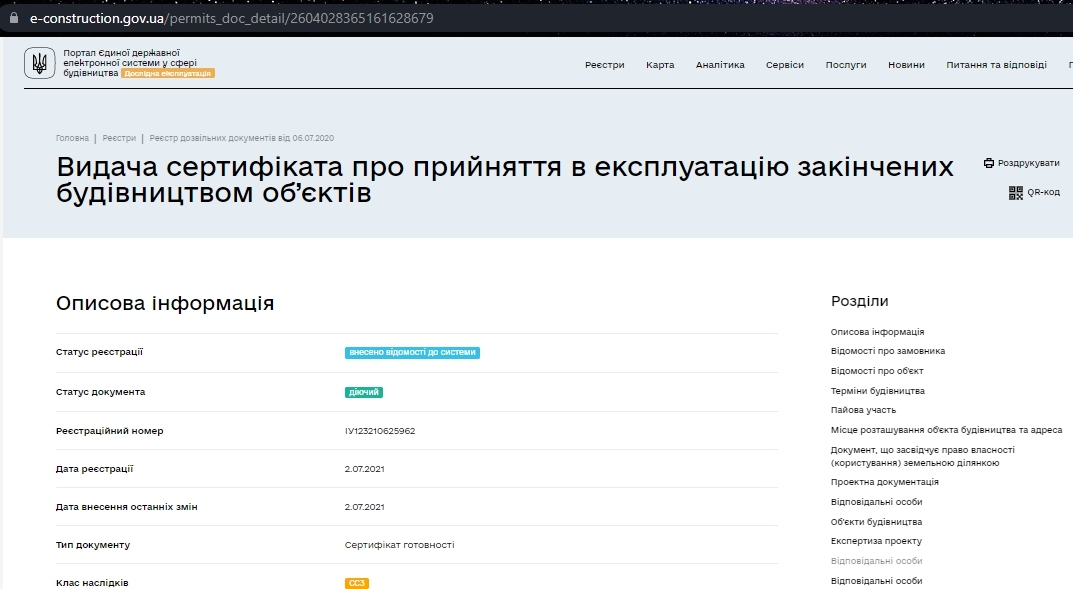Click the QR-код icon

pos(1016,193)
